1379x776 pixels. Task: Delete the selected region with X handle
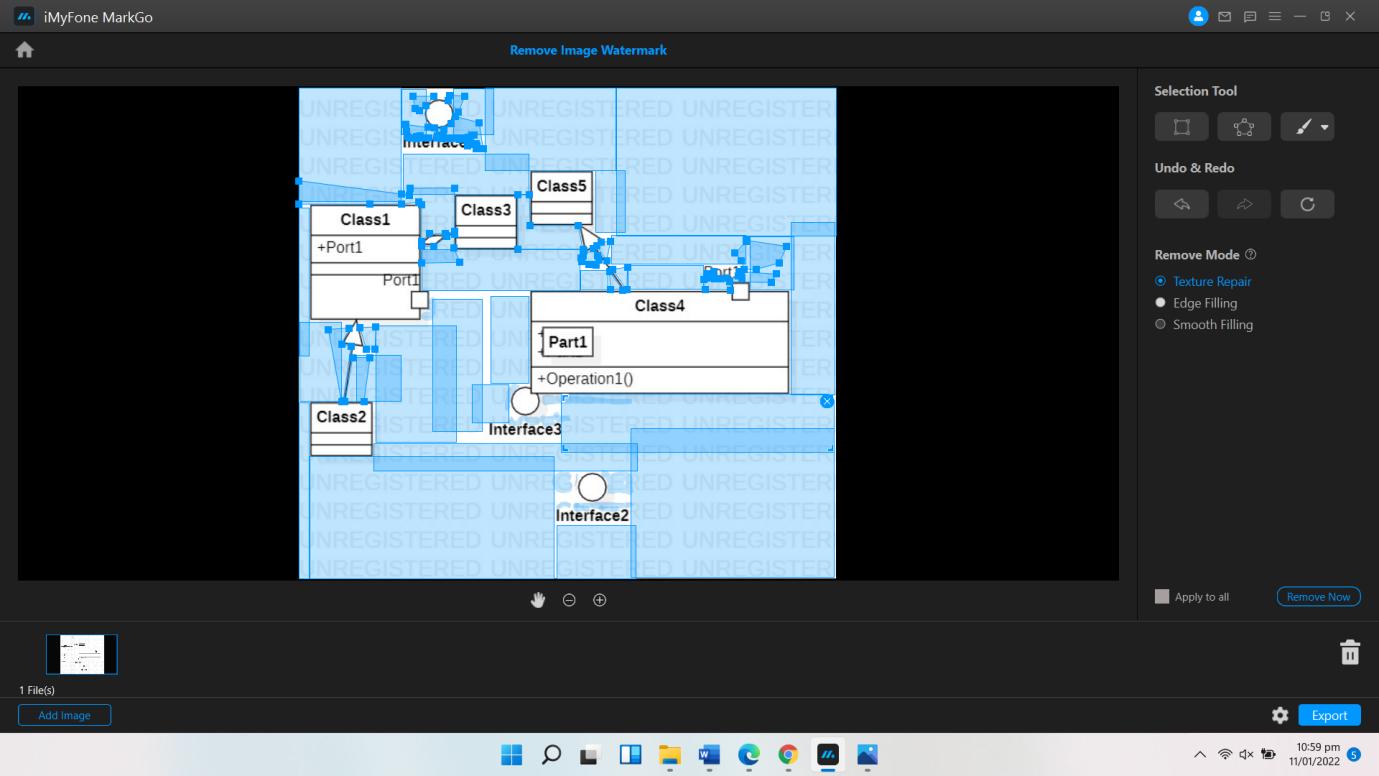coord(827,401)
